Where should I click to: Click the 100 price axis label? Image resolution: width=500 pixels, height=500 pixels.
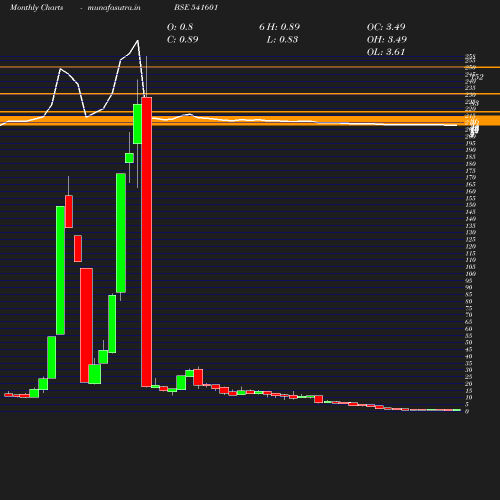click(470, 274)
